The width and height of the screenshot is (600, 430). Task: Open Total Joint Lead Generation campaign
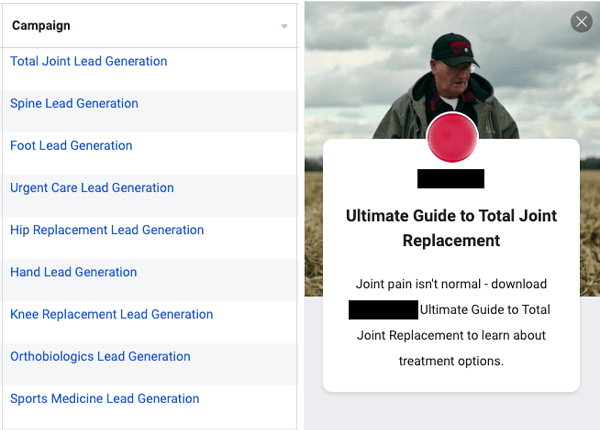(89, 61)
